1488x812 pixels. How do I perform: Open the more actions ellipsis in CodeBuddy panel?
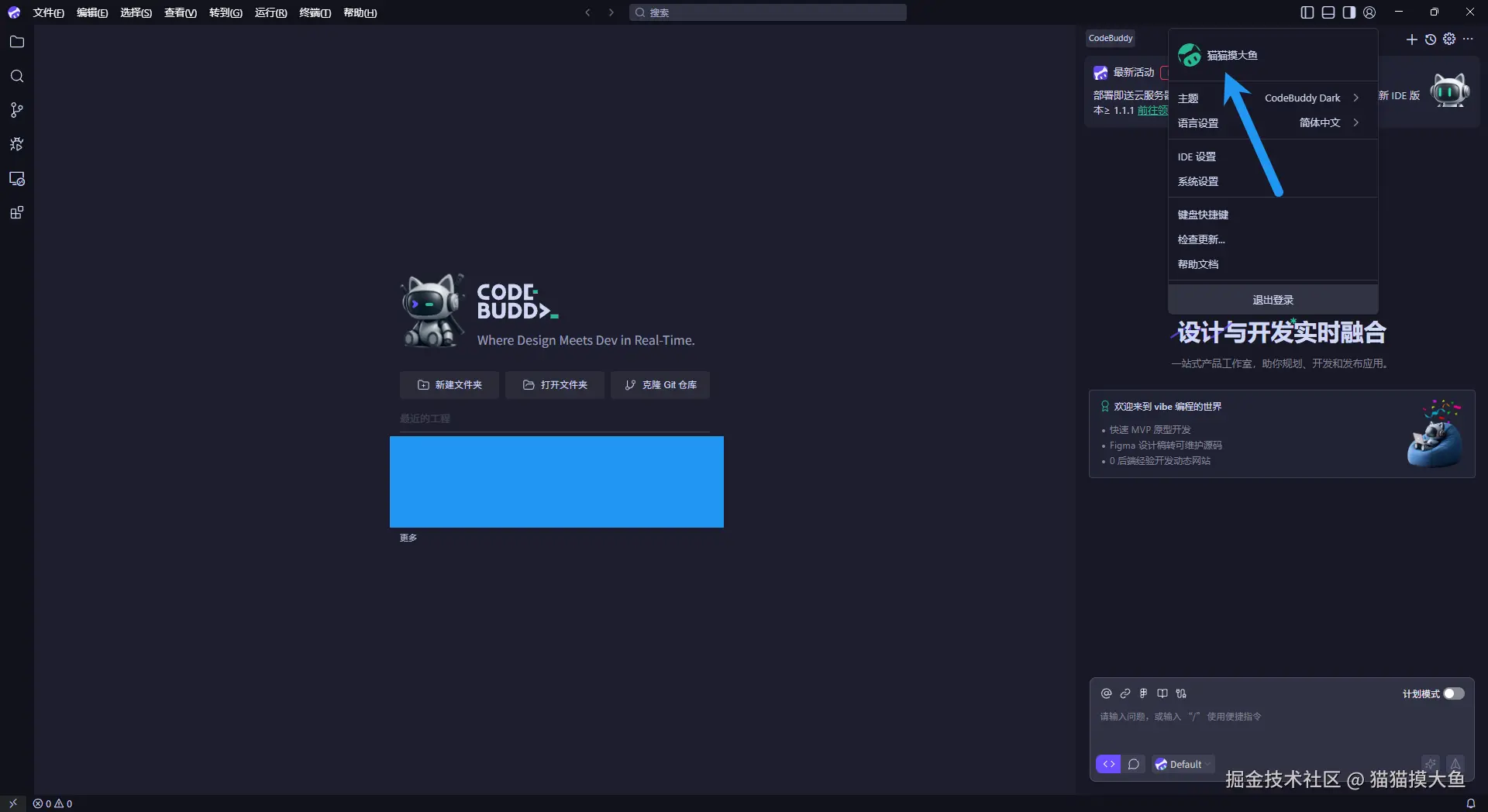click(x=1468, y=39)
